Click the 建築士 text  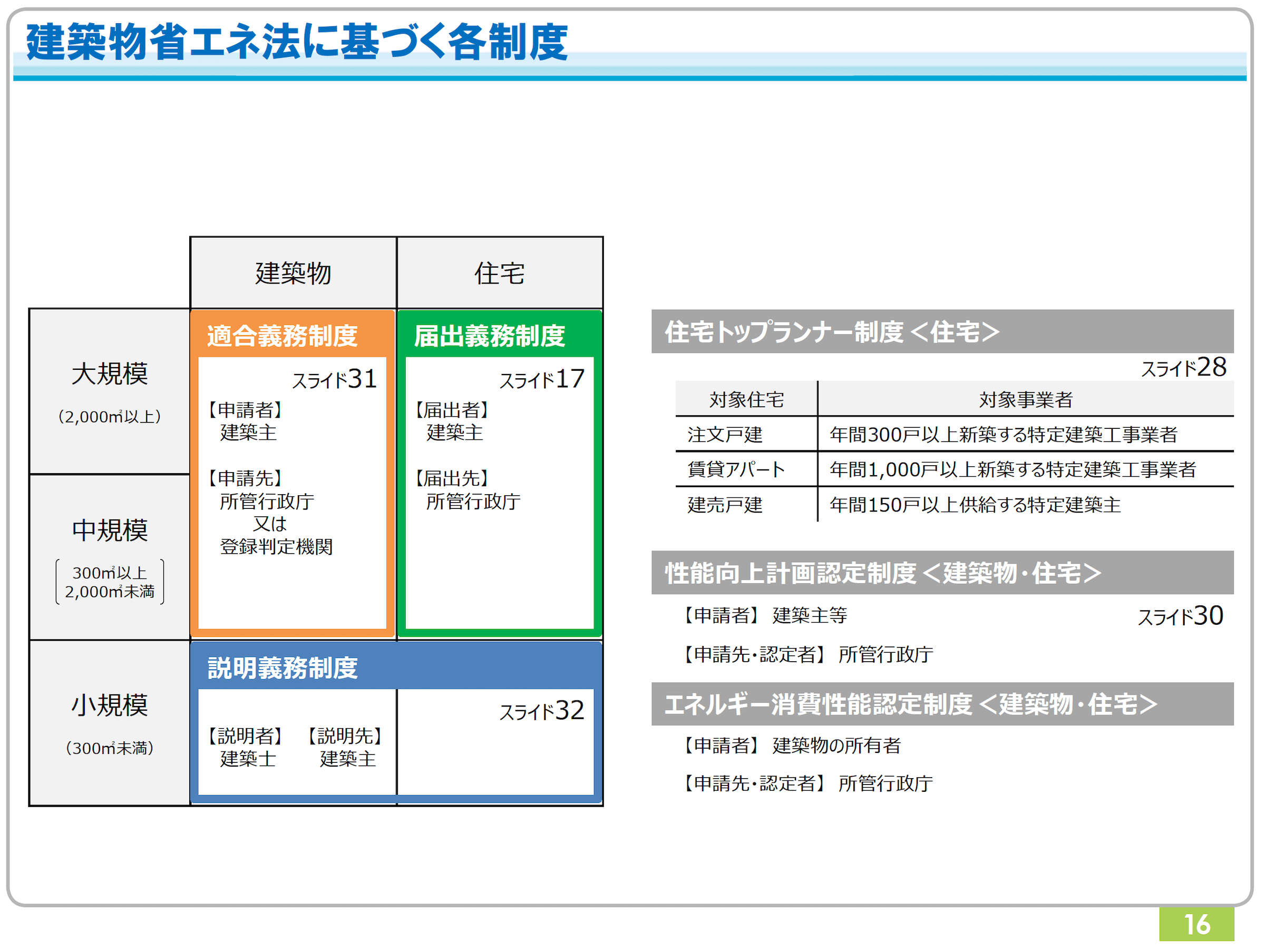point(248,759)
